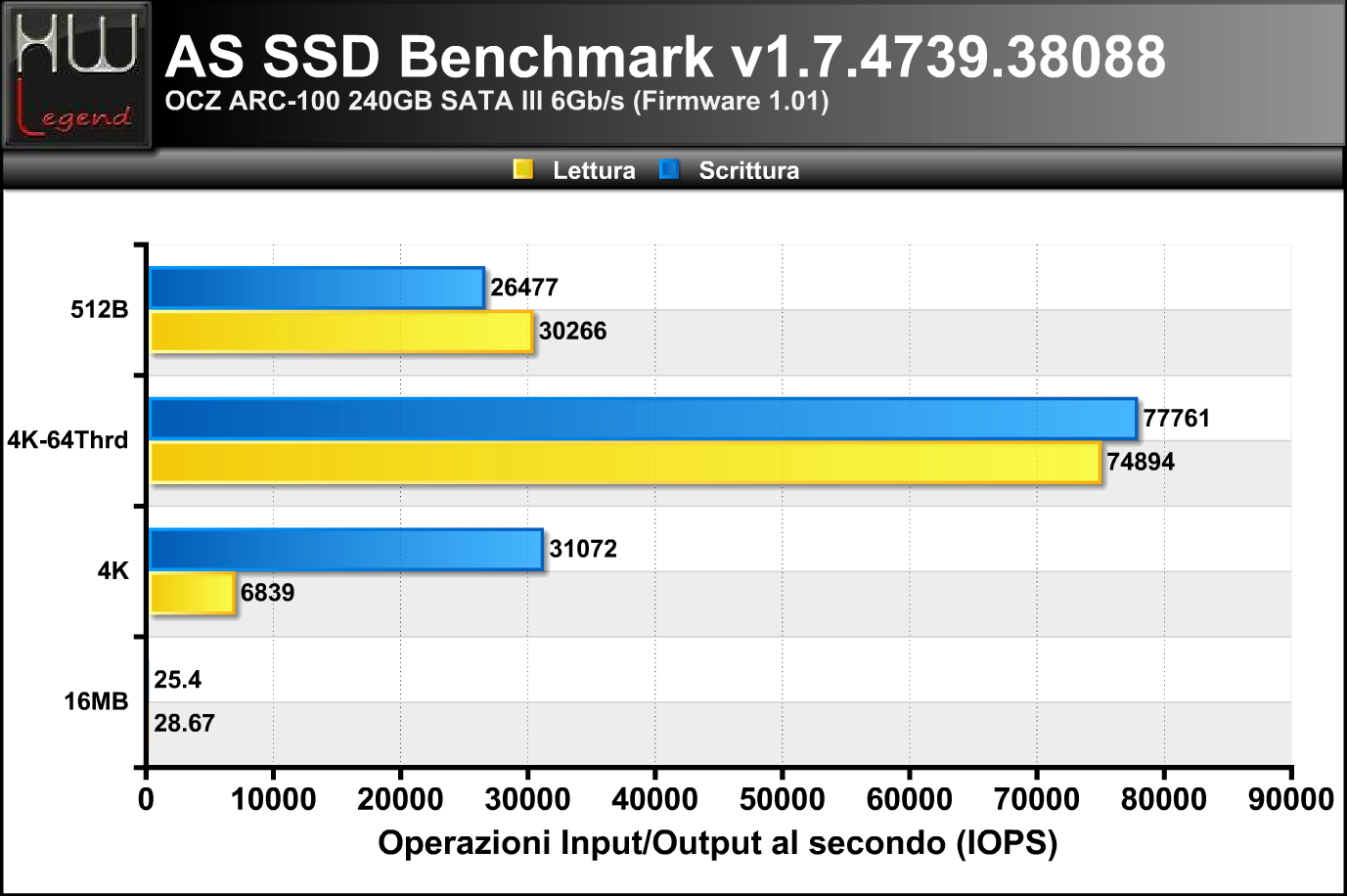
Task: Click the 40000 axis tick label
Action: pyautogui.click(x=654, y=799)
